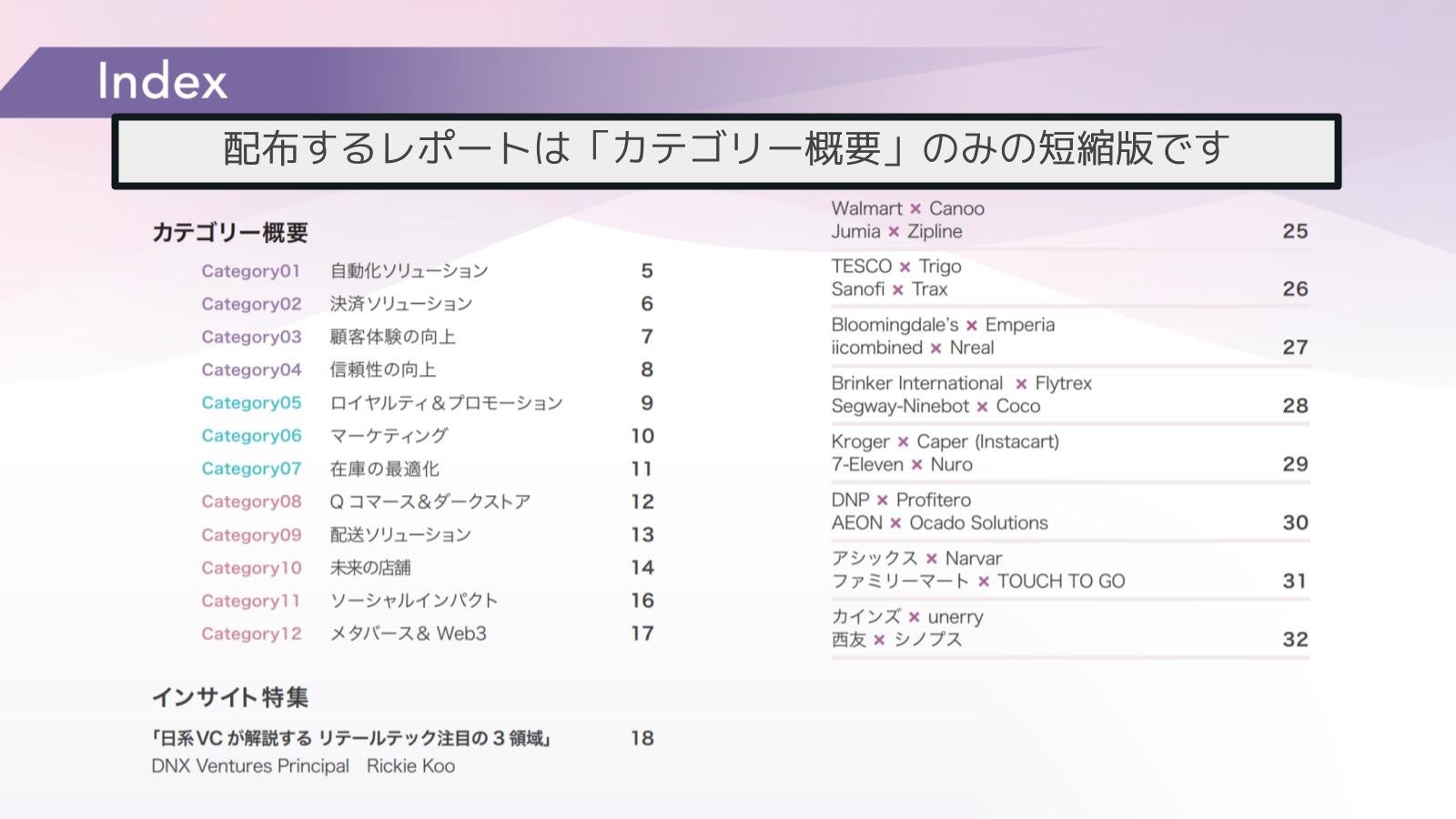Select the "Segway-Ninebot × Coco" entry
This screenshot has width=1456, height=819.
936,406
